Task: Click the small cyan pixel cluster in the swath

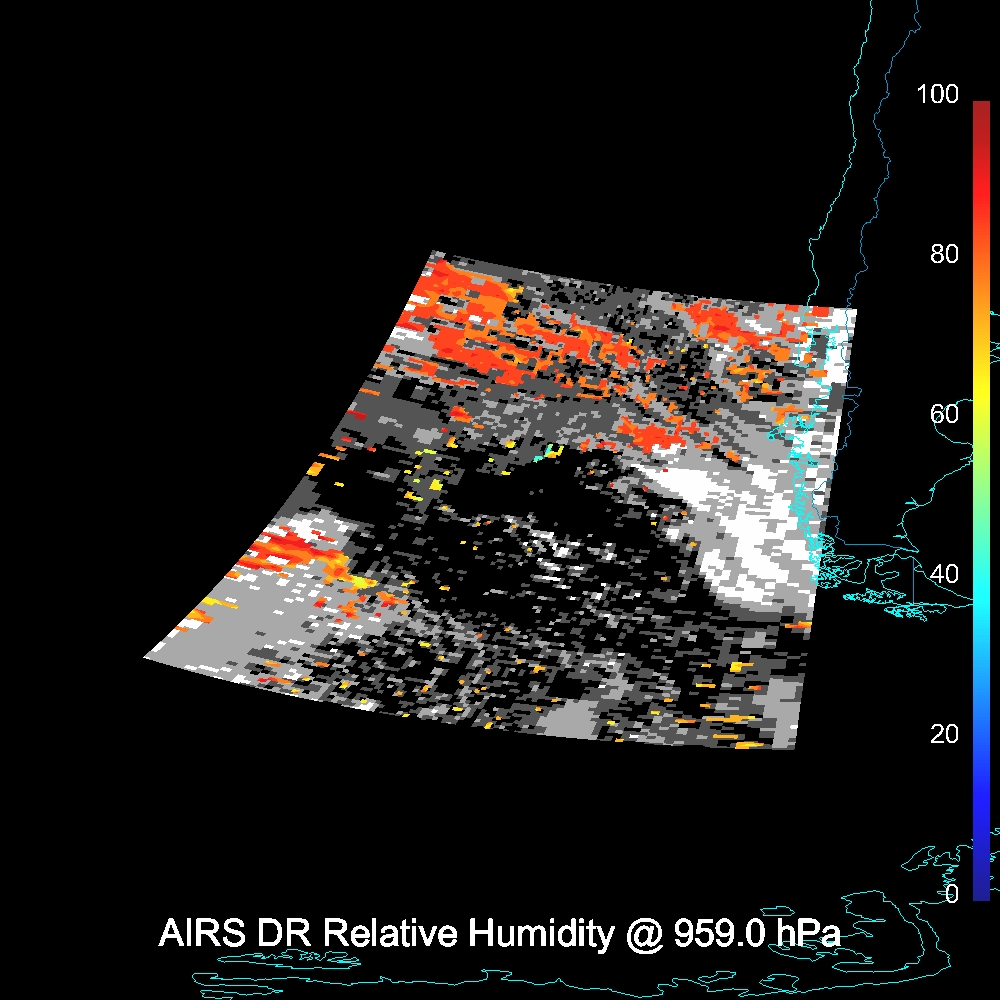Action: (546, 453)
